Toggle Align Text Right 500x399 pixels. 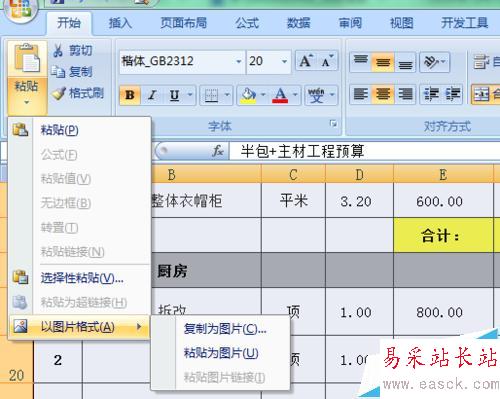[405, 94]
